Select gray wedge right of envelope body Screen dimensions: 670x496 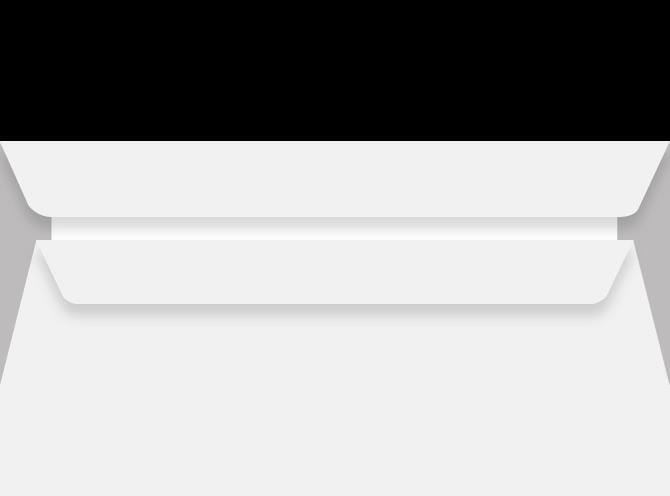[x=657, y=299]
